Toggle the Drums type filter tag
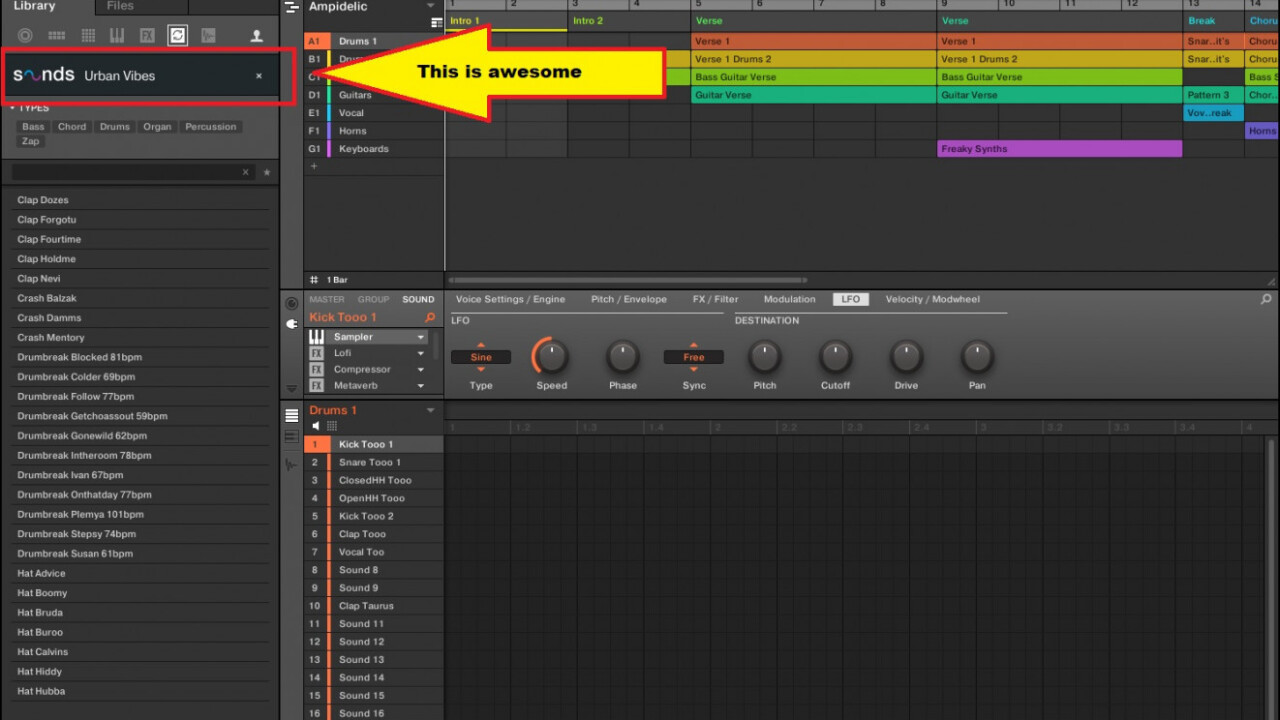This screenshot has height=720, width=1280. click(x=114, y=127)
